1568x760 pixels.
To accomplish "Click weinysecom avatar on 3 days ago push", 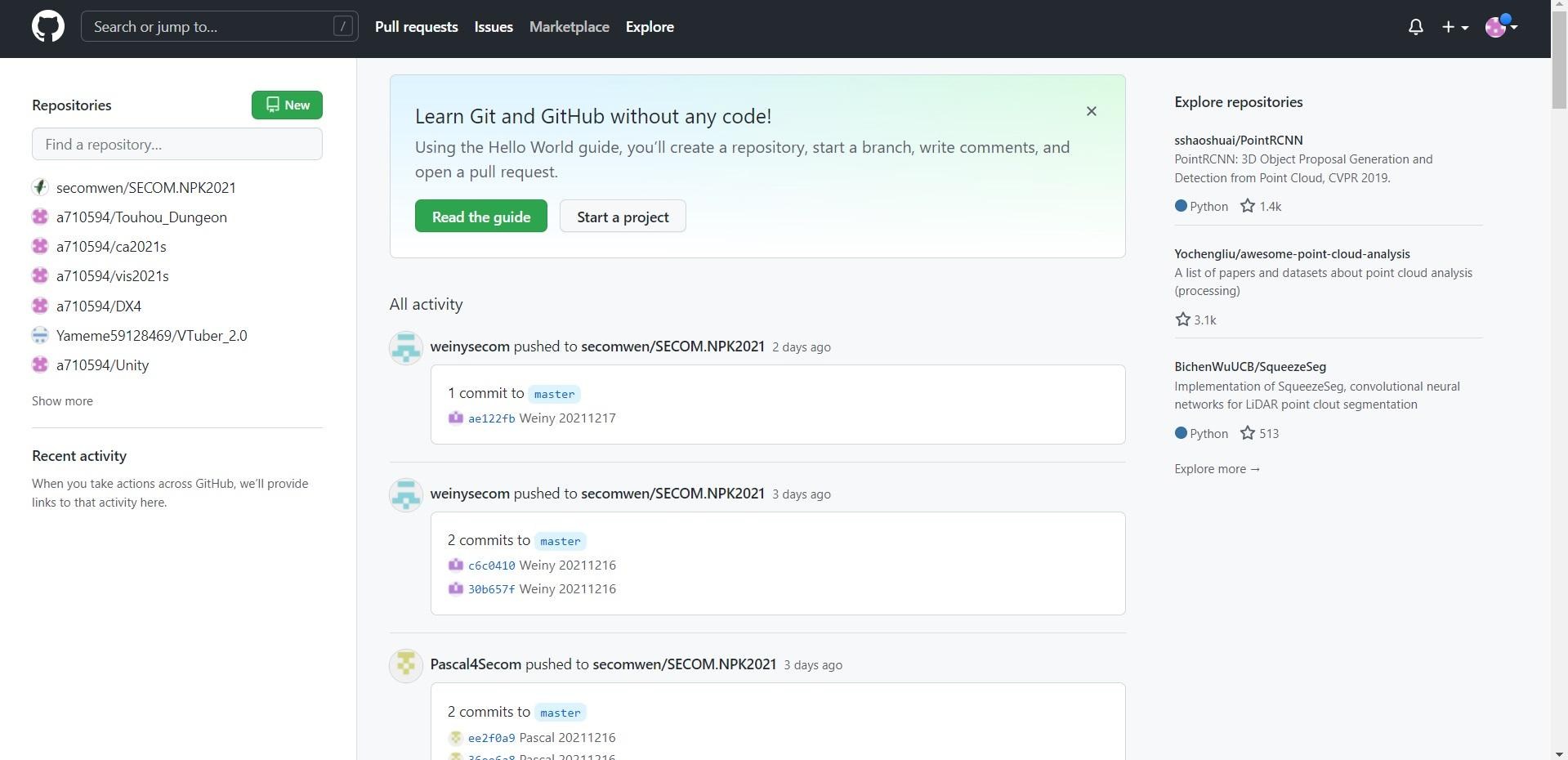I will 406,494.
